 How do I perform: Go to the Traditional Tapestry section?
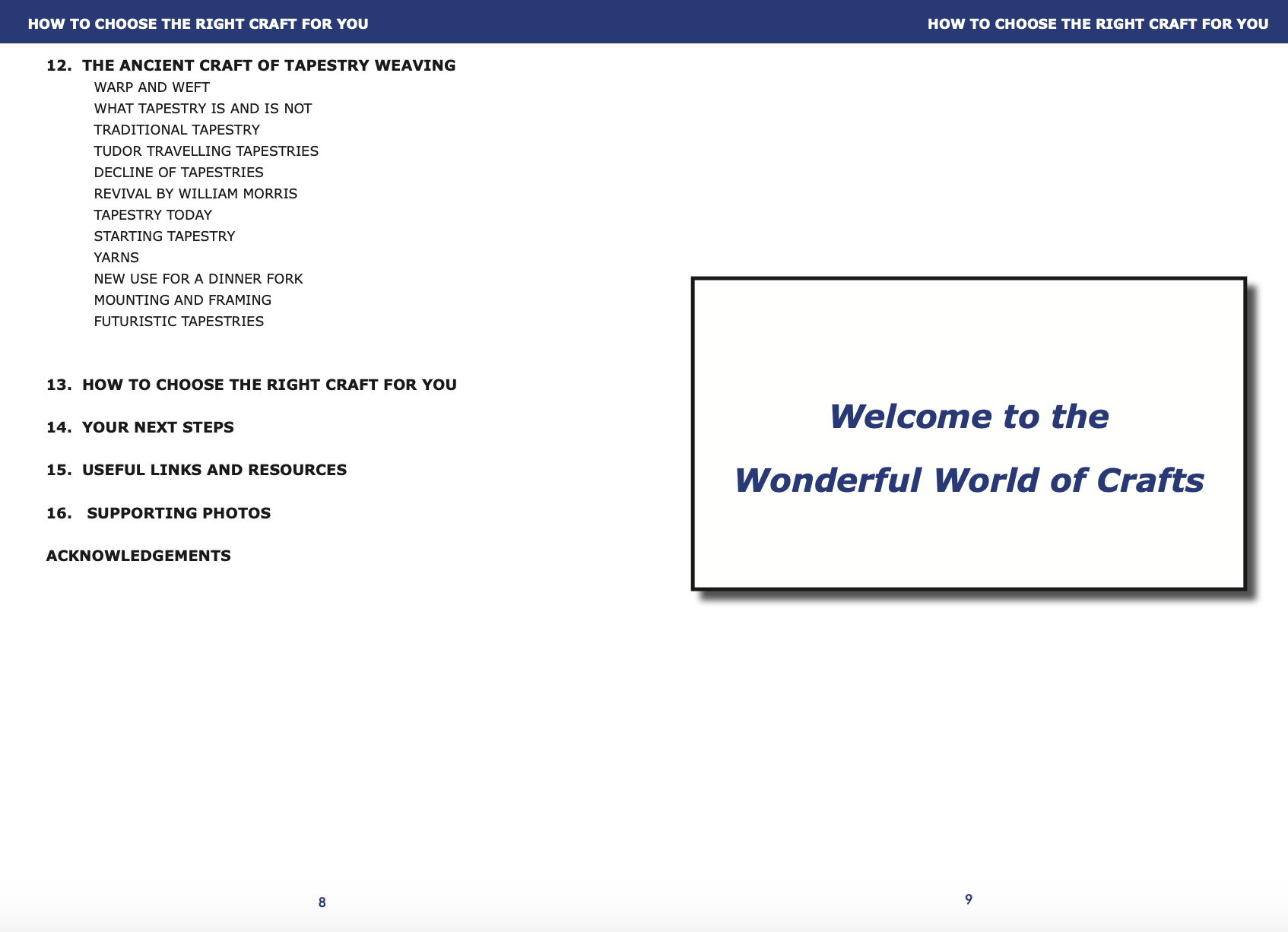(x=176, y=130)
